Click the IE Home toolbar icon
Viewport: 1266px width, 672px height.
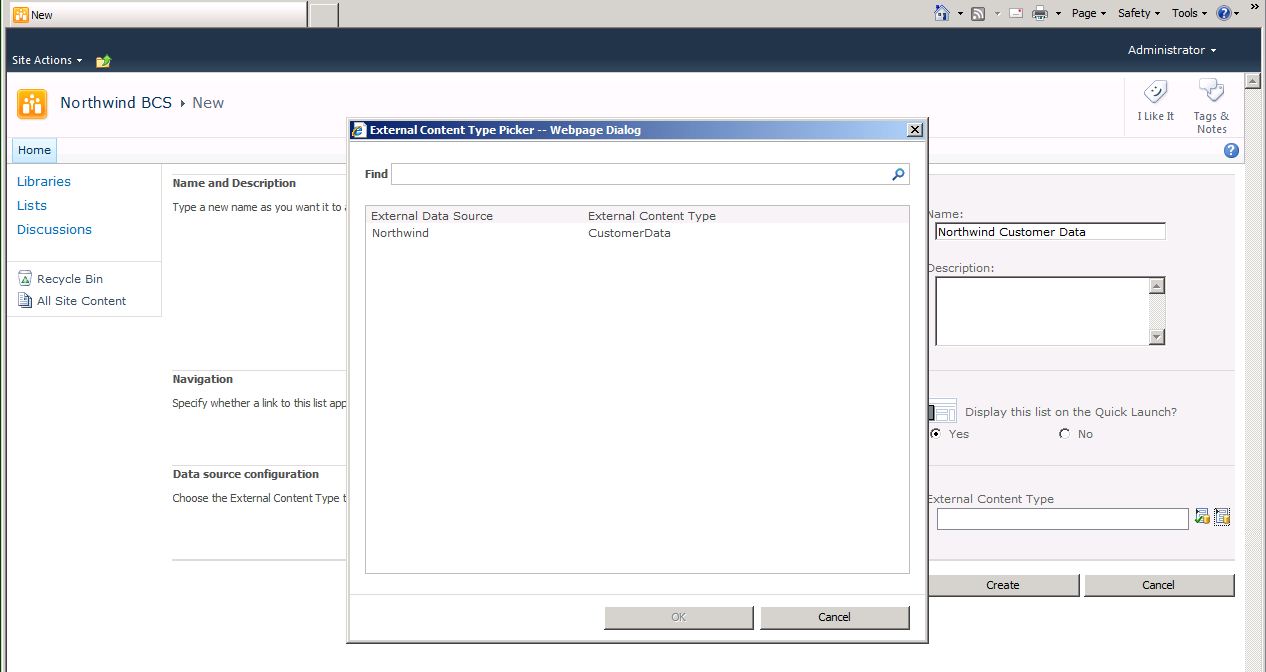click(x=941, y=13)
